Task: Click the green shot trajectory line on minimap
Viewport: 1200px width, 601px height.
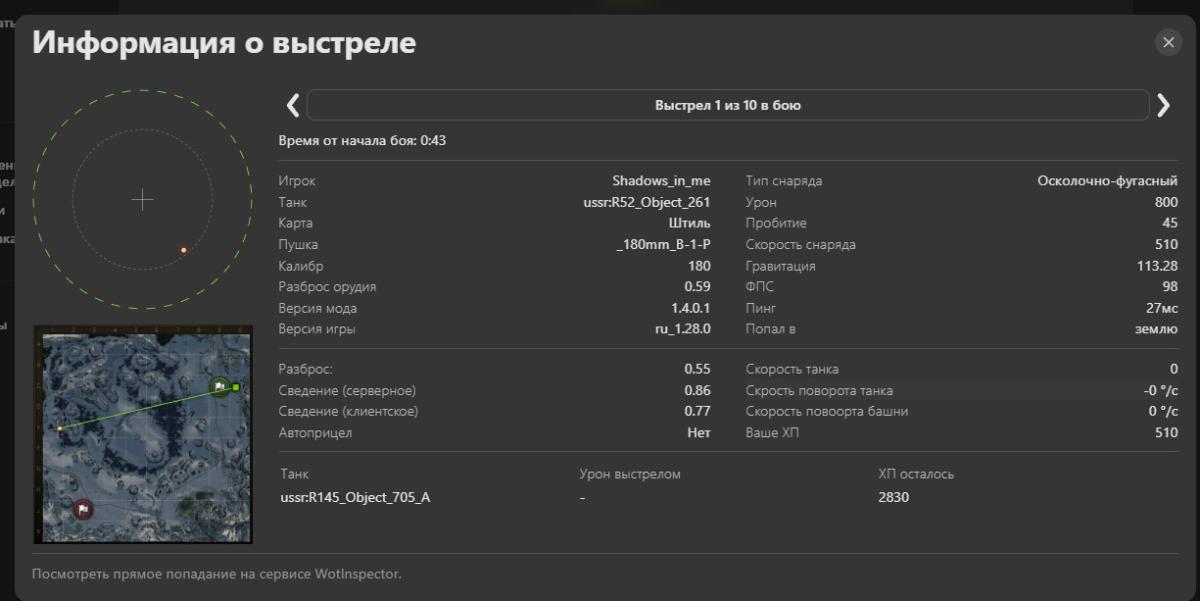Action: tap(140, 409)
